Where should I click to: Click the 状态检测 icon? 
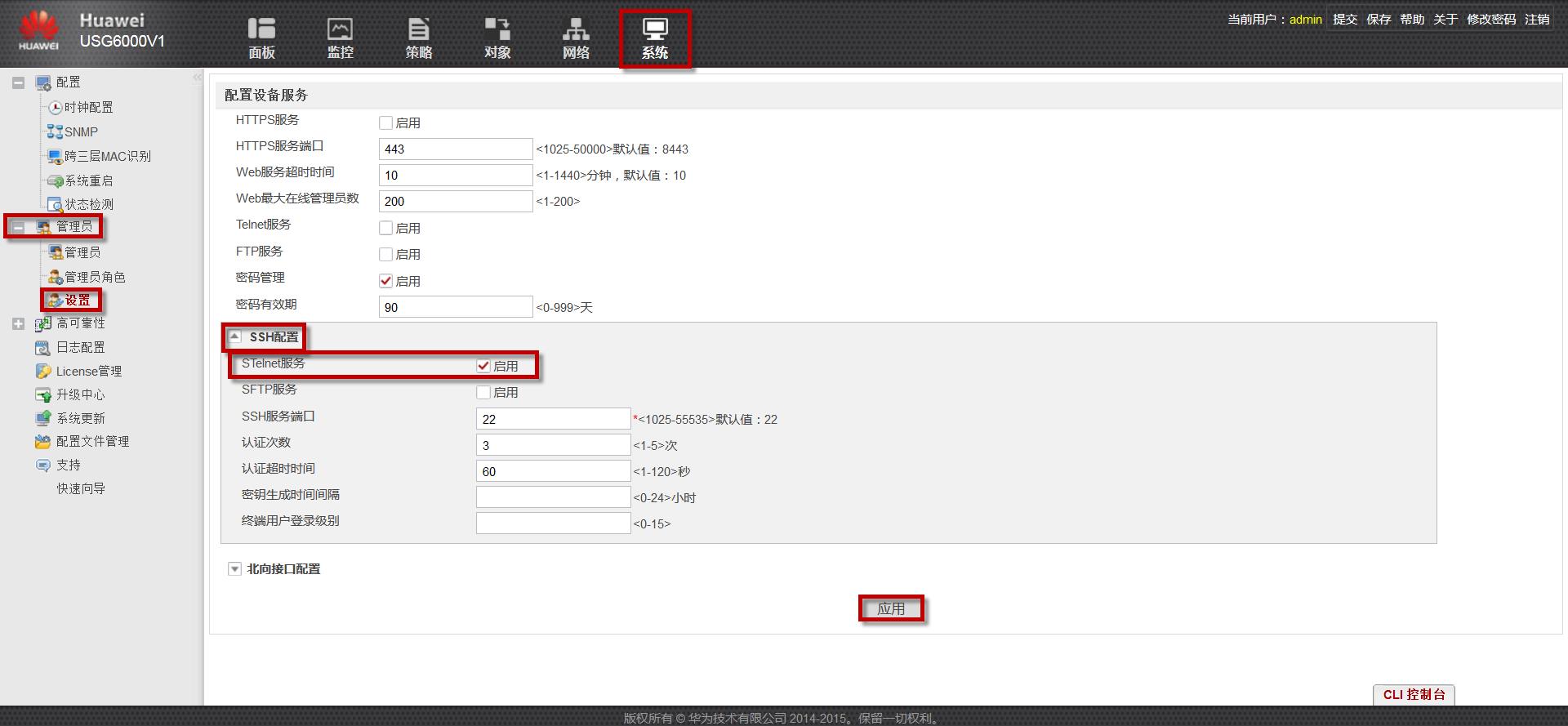click(56, 204)
